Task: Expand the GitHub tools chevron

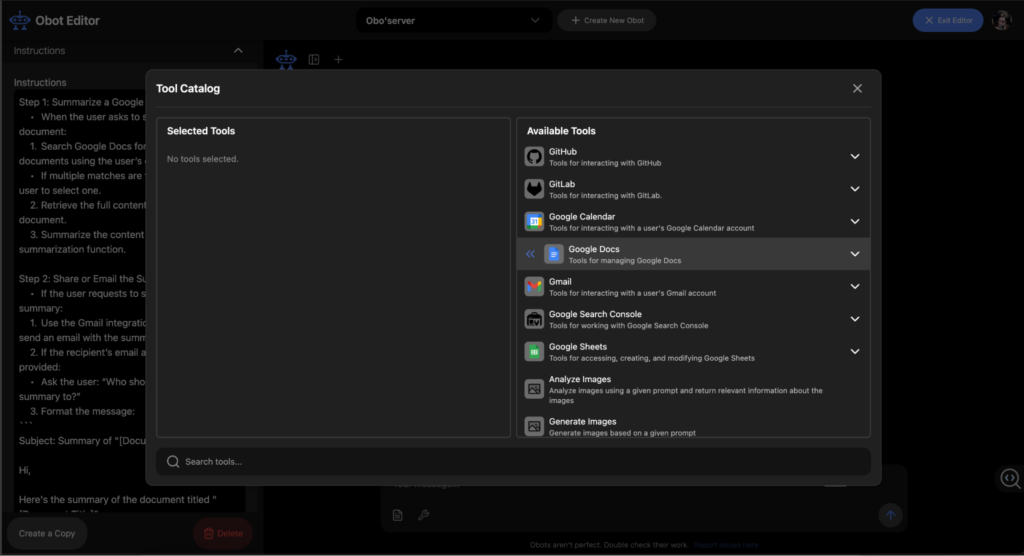Action: 854,157
